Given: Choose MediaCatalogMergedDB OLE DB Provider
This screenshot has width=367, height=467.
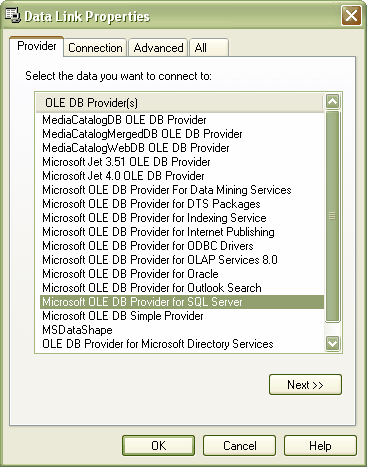Looking at the screenshot, I should [x=182, y=134].
